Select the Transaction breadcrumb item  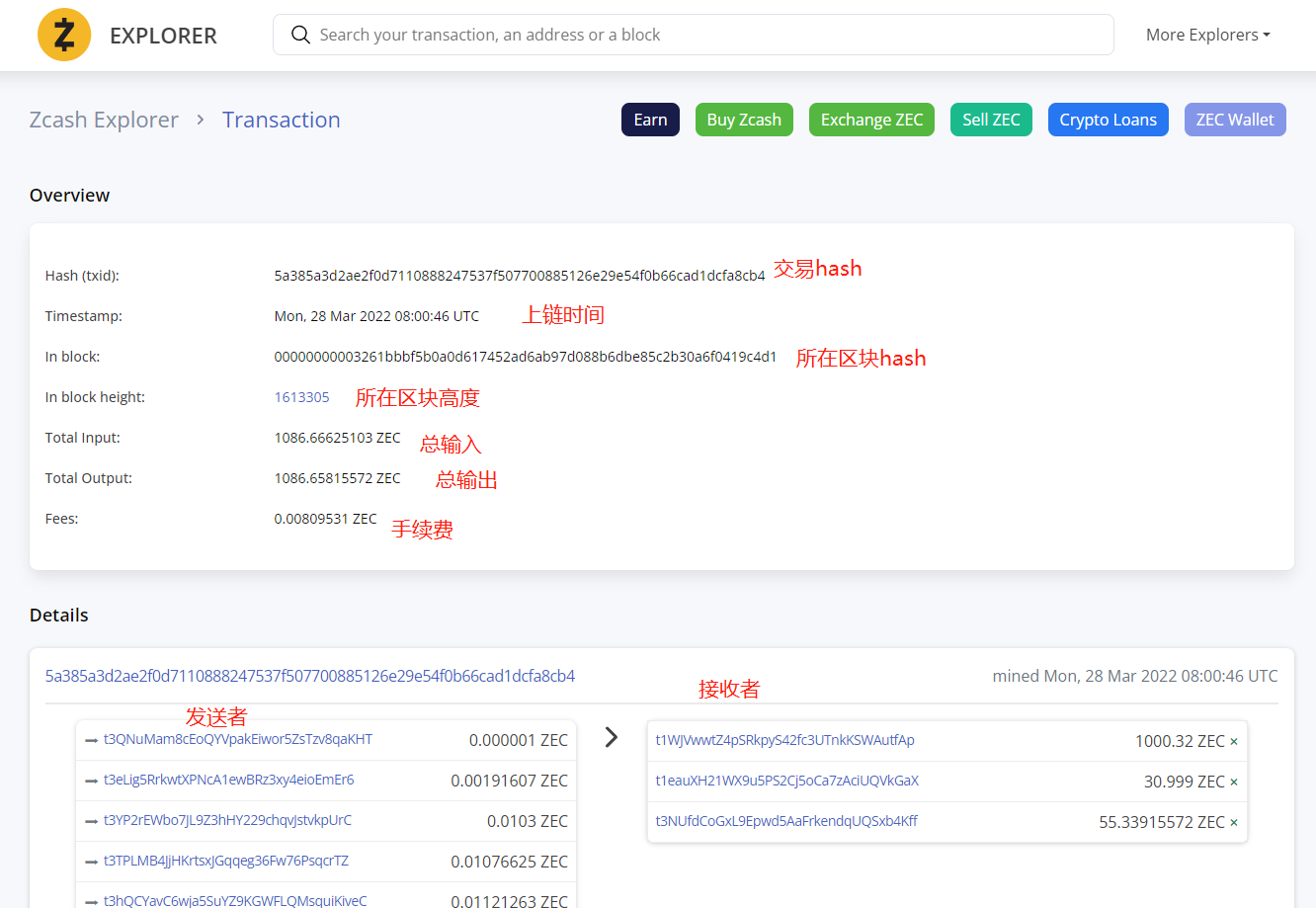point(282,120)
